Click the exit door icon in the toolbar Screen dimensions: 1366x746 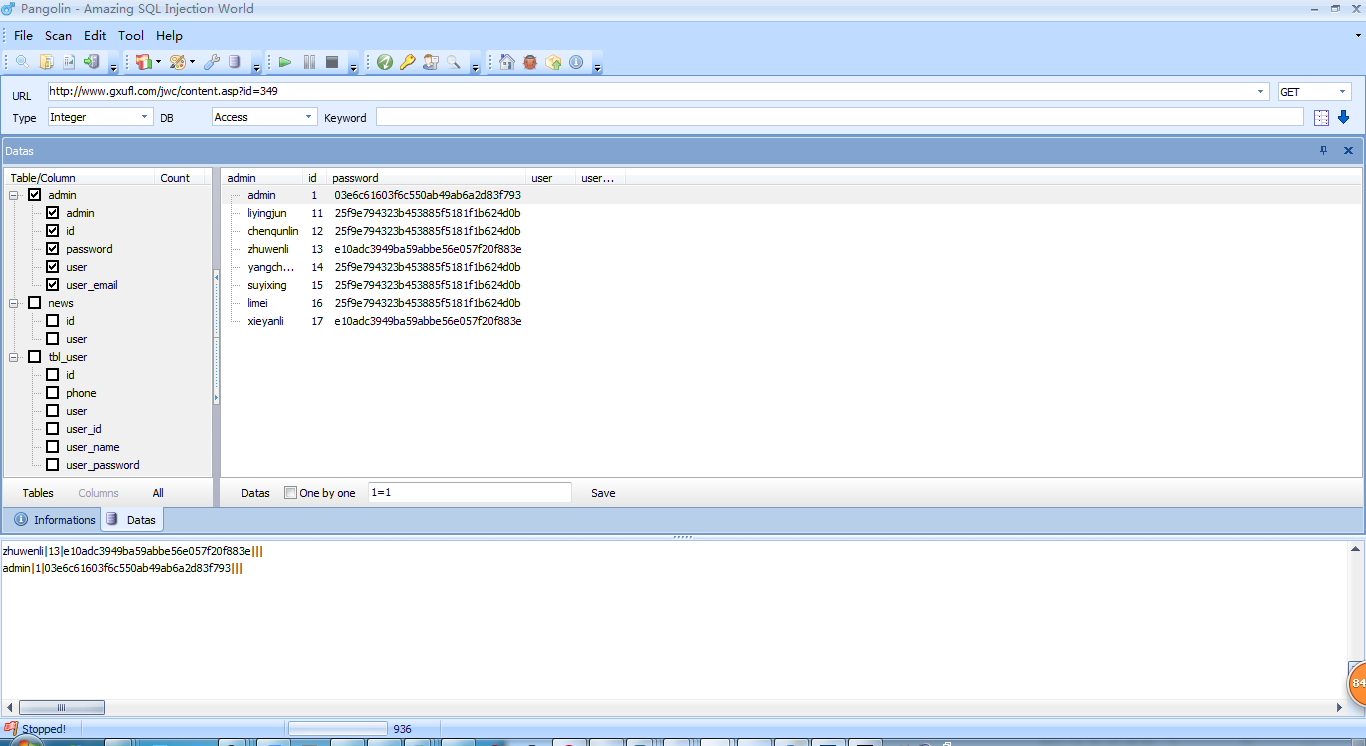[x=92, y=62]
